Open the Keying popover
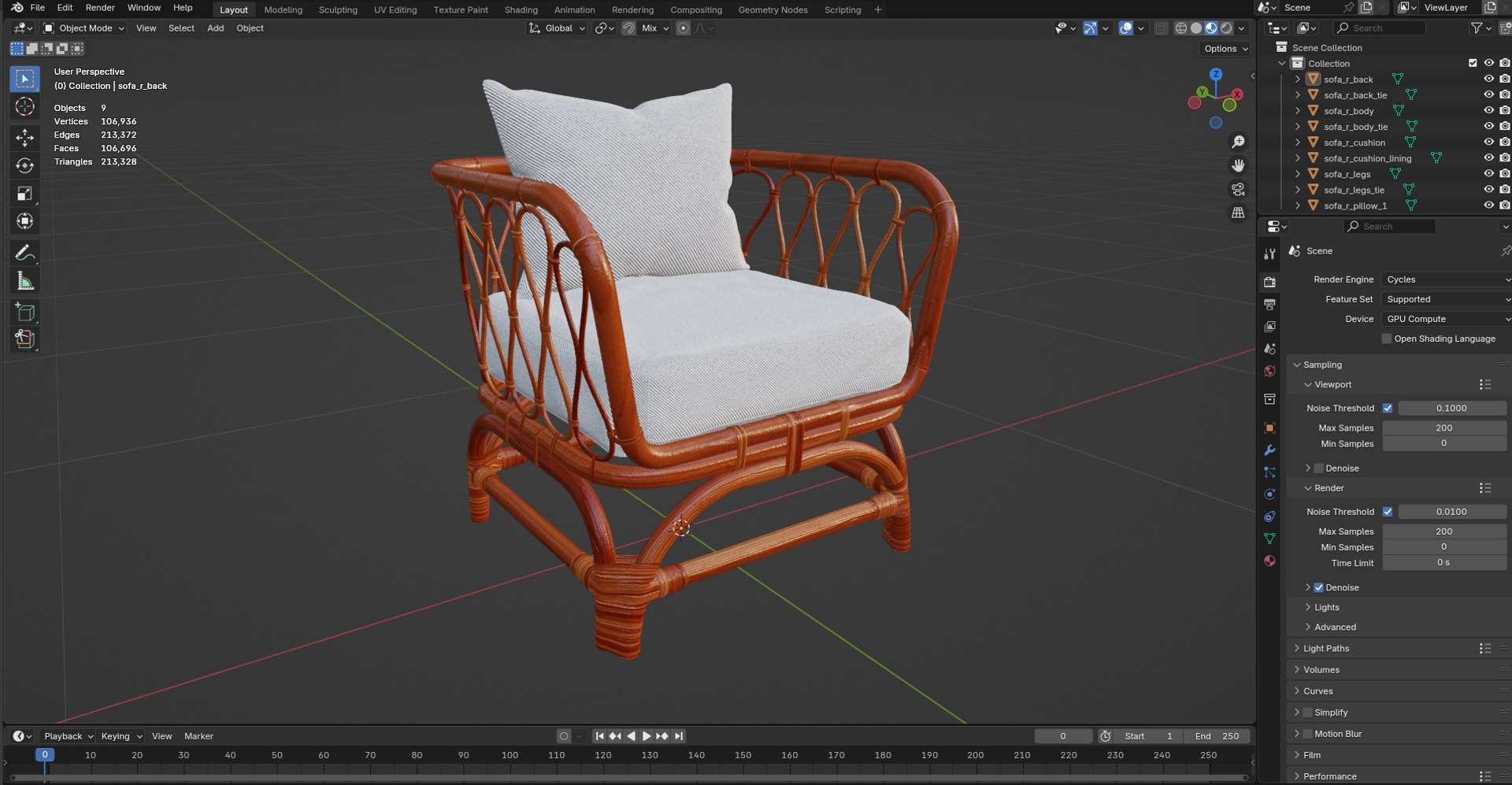Screen dimensions: 1512x785 (121, 736)
